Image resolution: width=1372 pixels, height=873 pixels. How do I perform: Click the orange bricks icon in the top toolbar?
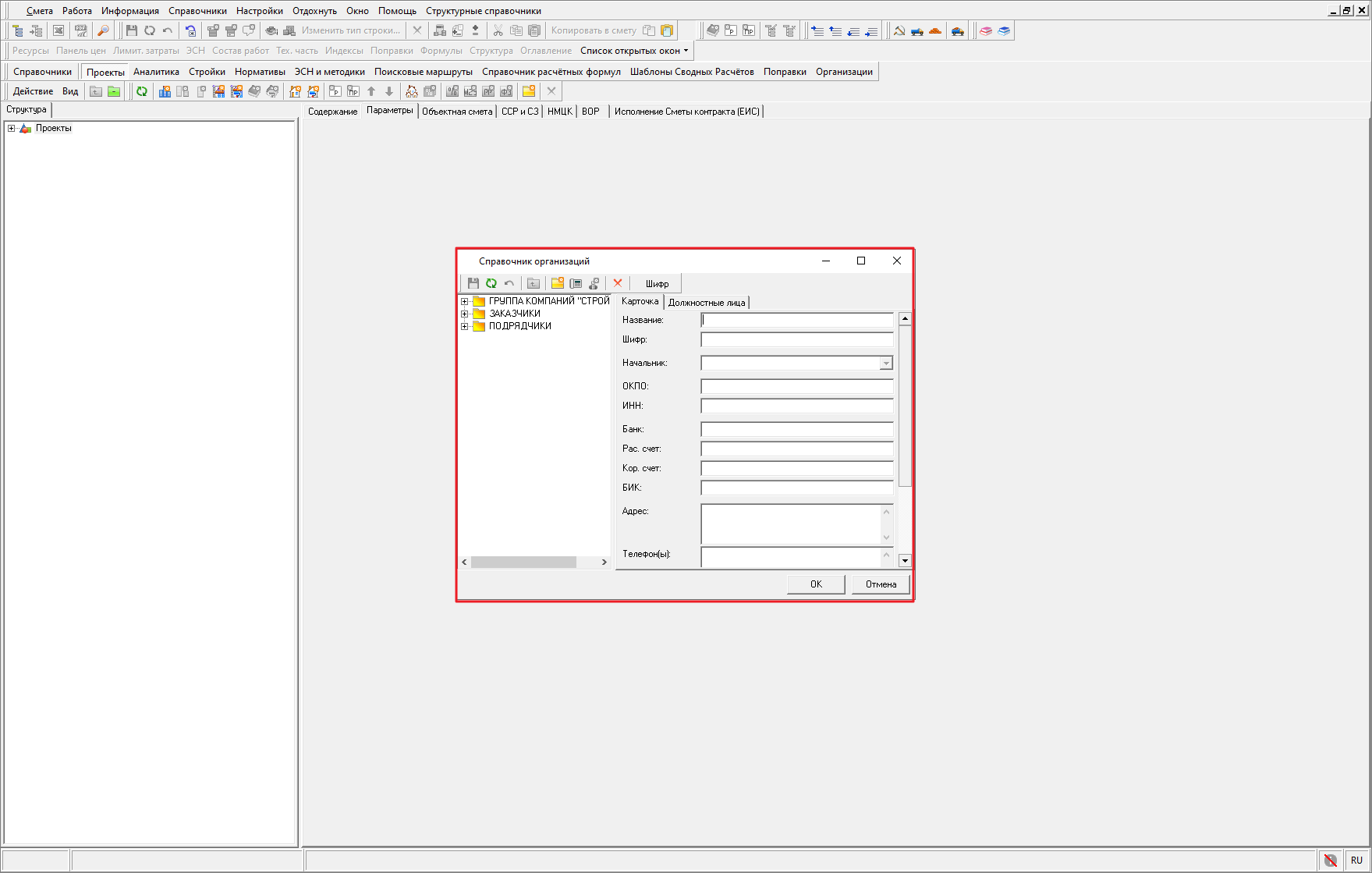[935, 30]
